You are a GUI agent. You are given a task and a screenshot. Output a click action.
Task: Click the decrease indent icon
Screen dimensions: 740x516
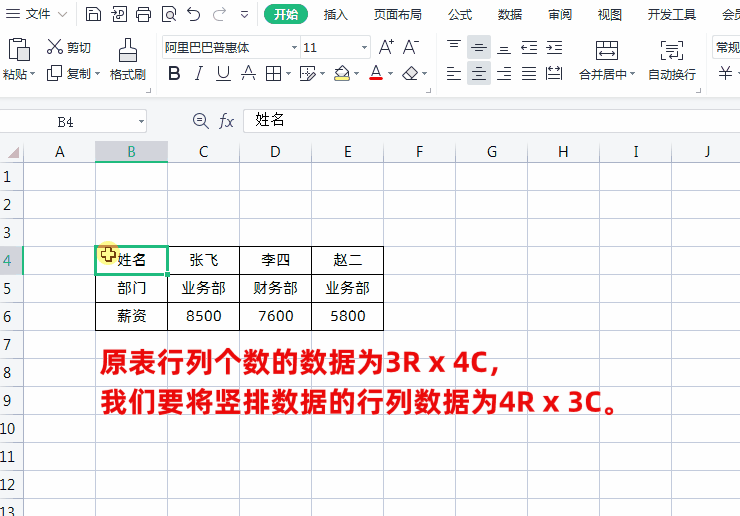(x=529, y=47)
